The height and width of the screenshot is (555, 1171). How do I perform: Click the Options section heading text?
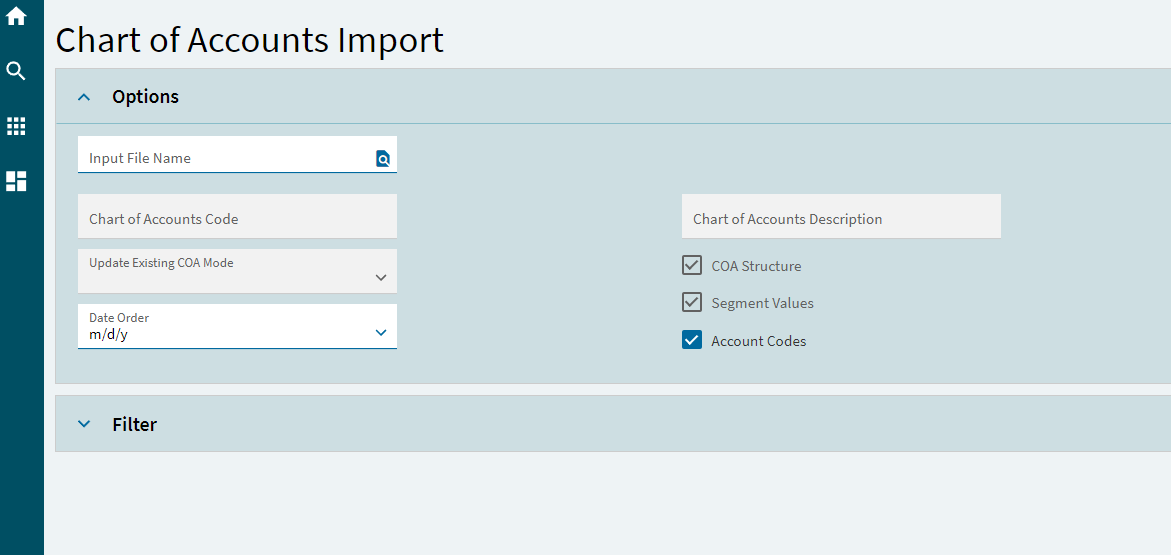pyautogui.click(x=146, y=96)
